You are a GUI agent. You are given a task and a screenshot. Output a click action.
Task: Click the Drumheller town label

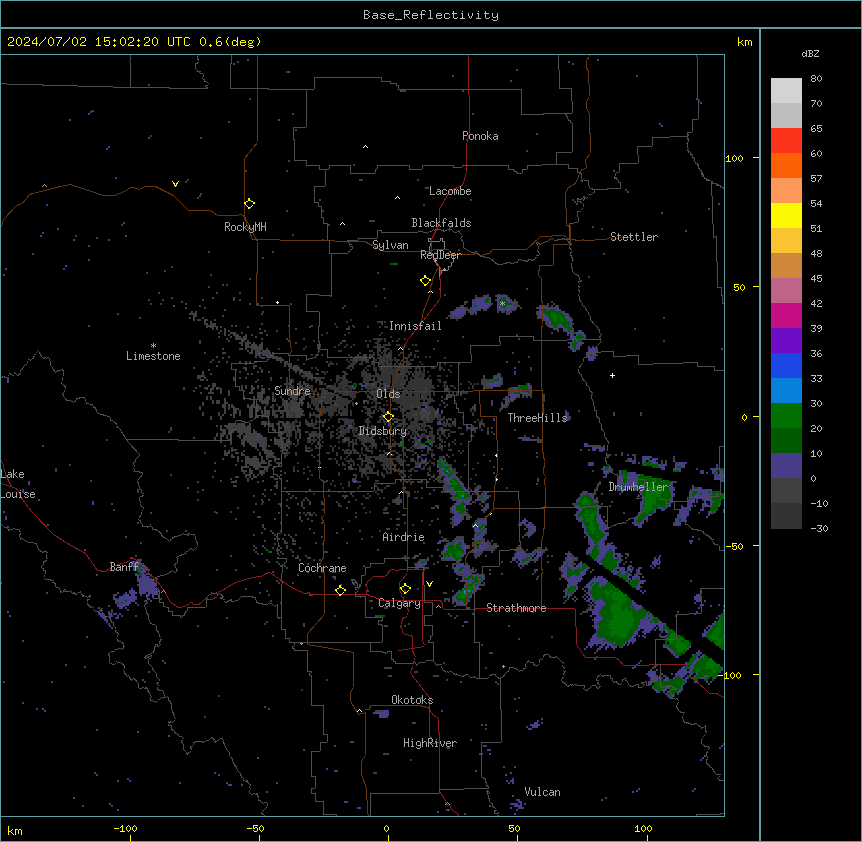pyautogui.click(x=638, y=487)
